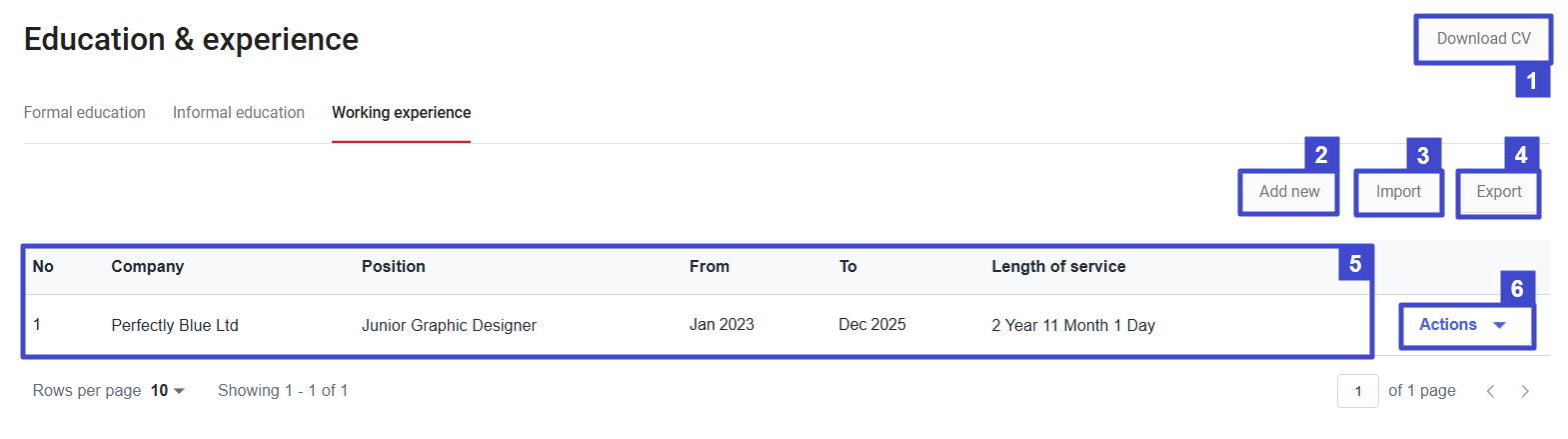Switch to the Informal education tab
This screenshot has width=1568, height=439.
239,113
